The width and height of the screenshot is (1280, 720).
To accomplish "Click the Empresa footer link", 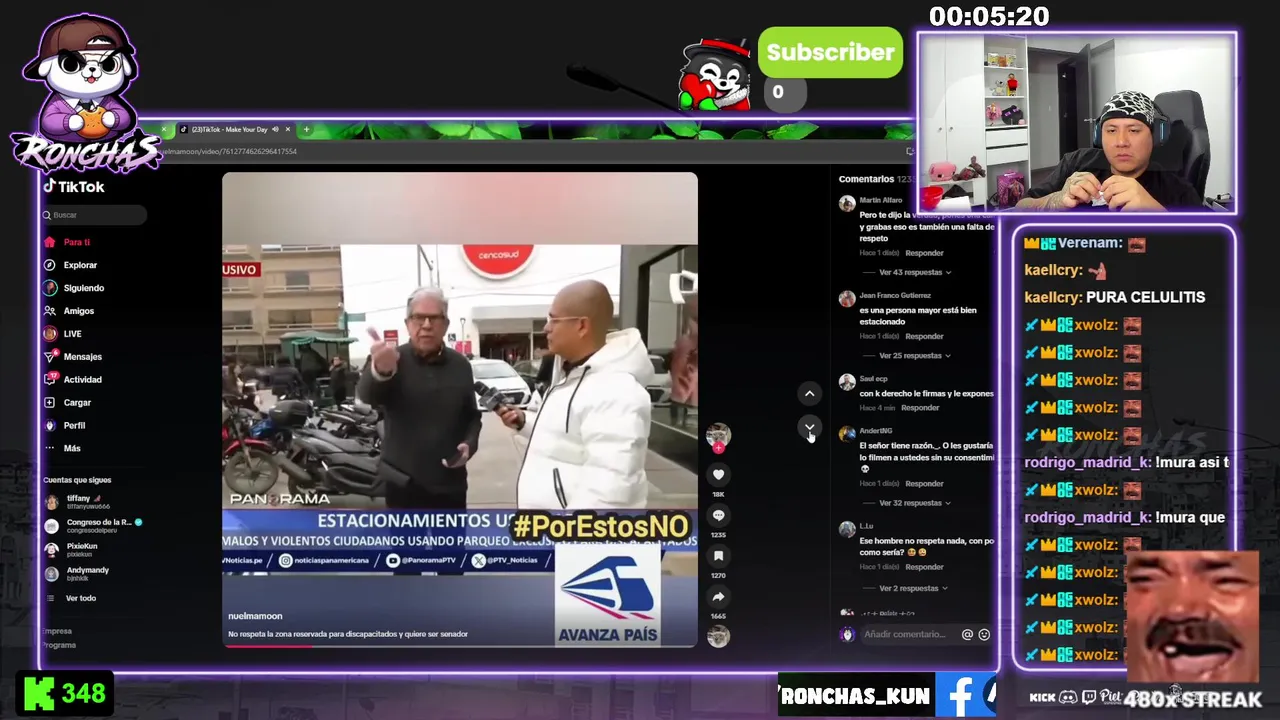I will click(58, 631).
